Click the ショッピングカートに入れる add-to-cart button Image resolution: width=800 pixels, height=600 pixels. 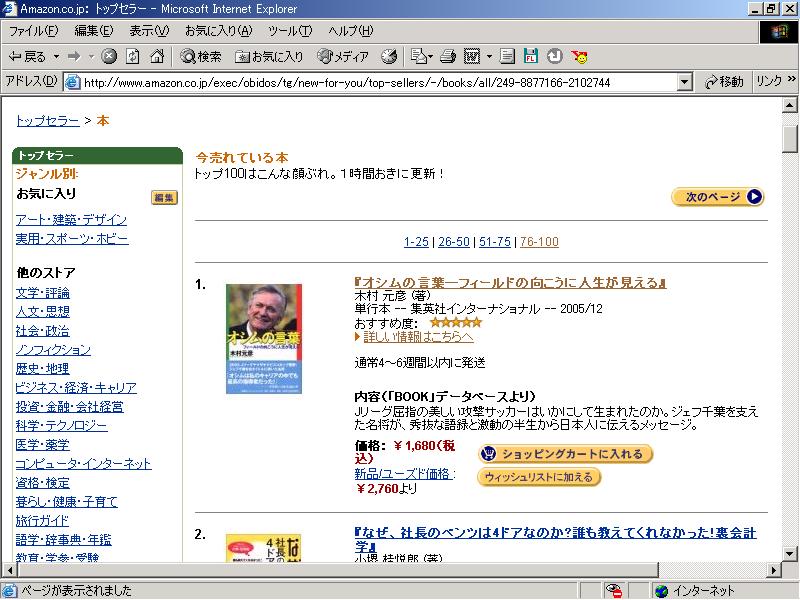pos(565,454)
